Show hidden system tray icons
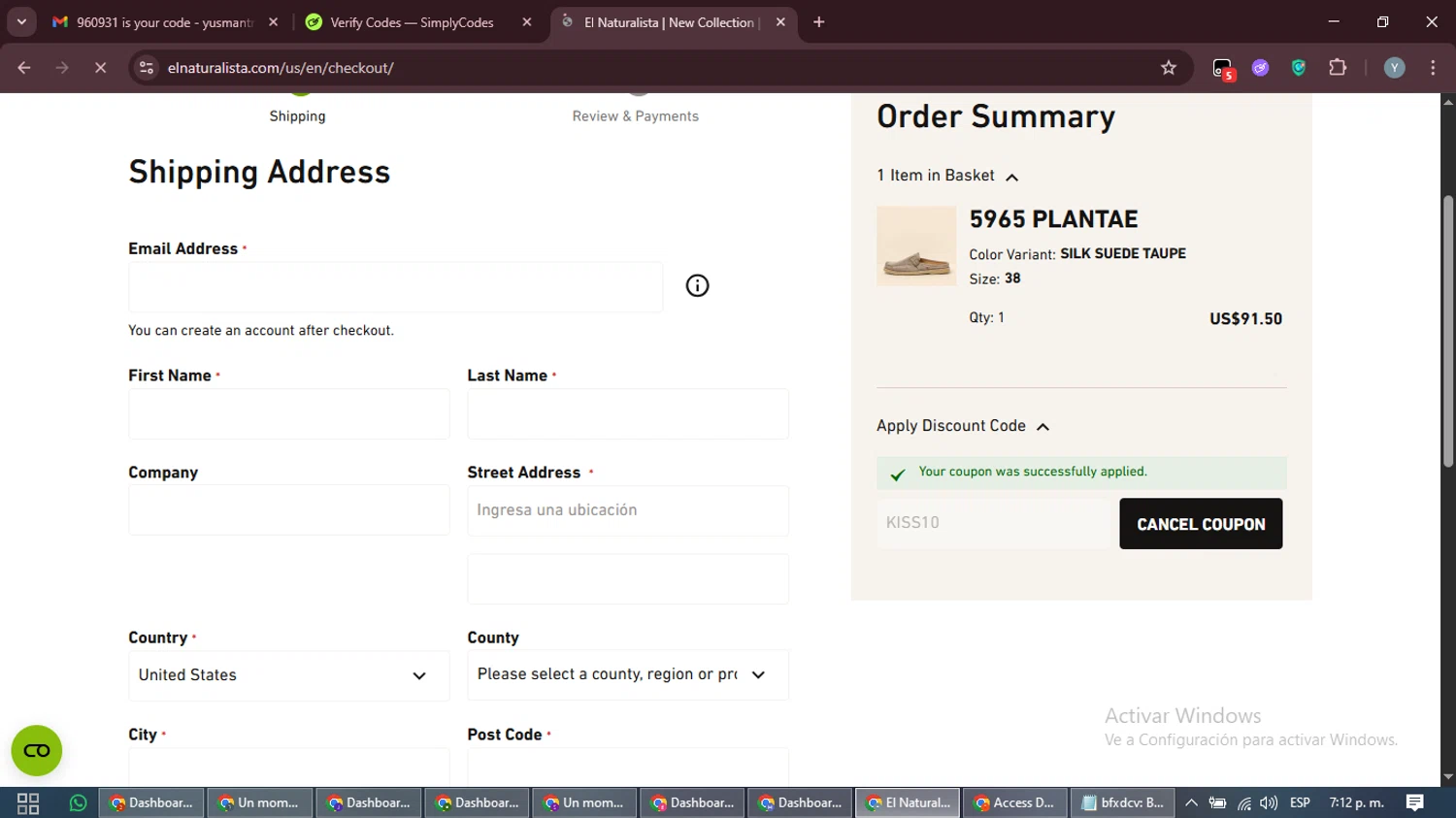 click(x=1191, y=802)
